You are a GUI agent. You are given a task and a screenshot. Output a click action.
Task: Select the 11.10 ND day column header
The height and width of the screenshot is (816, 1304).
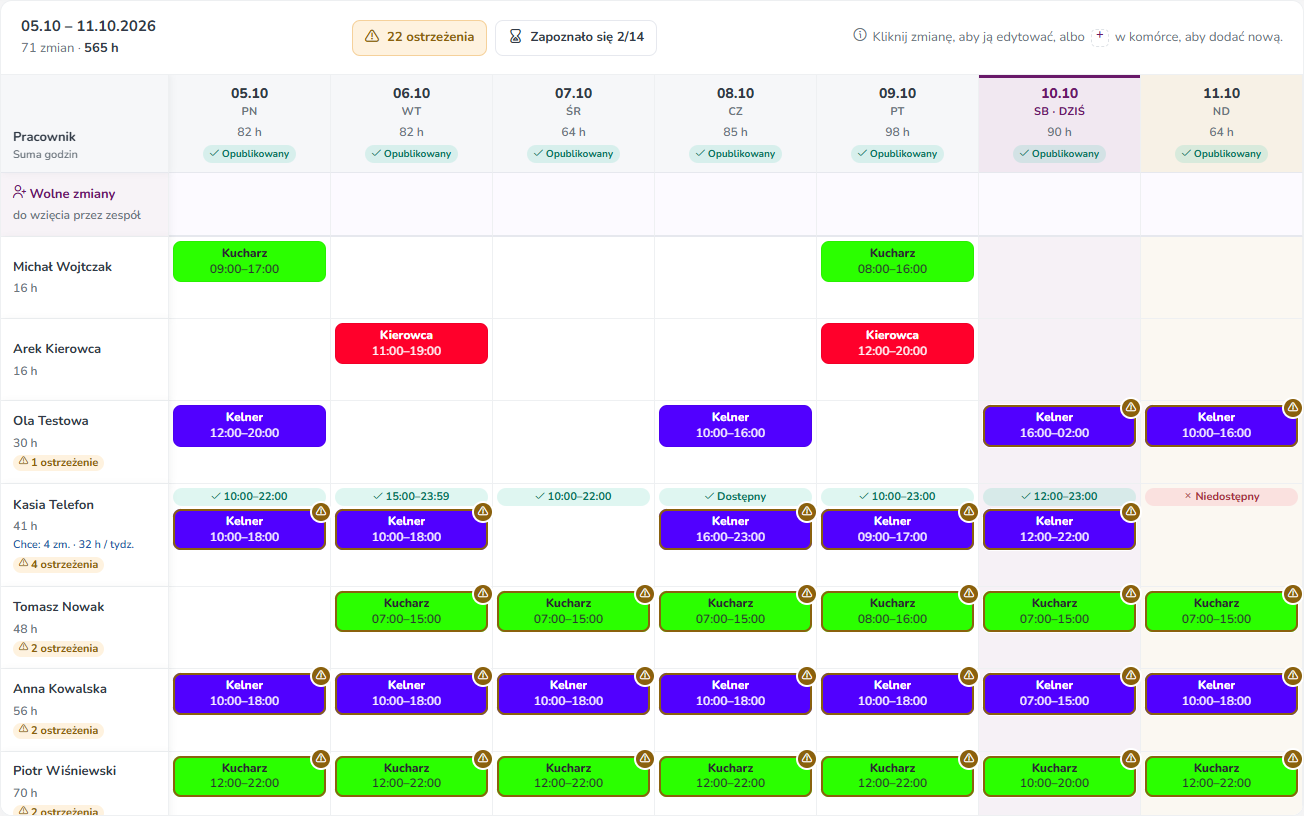[x=1222, y=124]
